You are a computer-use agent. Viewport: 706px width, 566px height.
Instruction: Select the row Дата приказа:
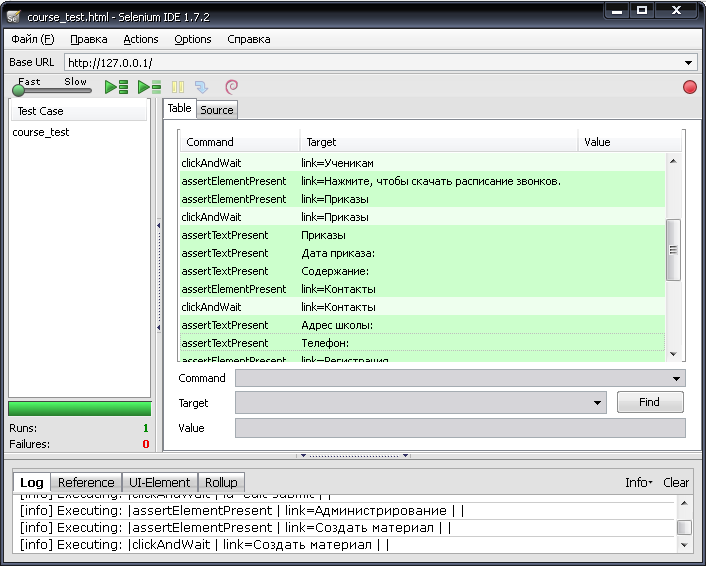pyautogui.click(x=422, y=253)
